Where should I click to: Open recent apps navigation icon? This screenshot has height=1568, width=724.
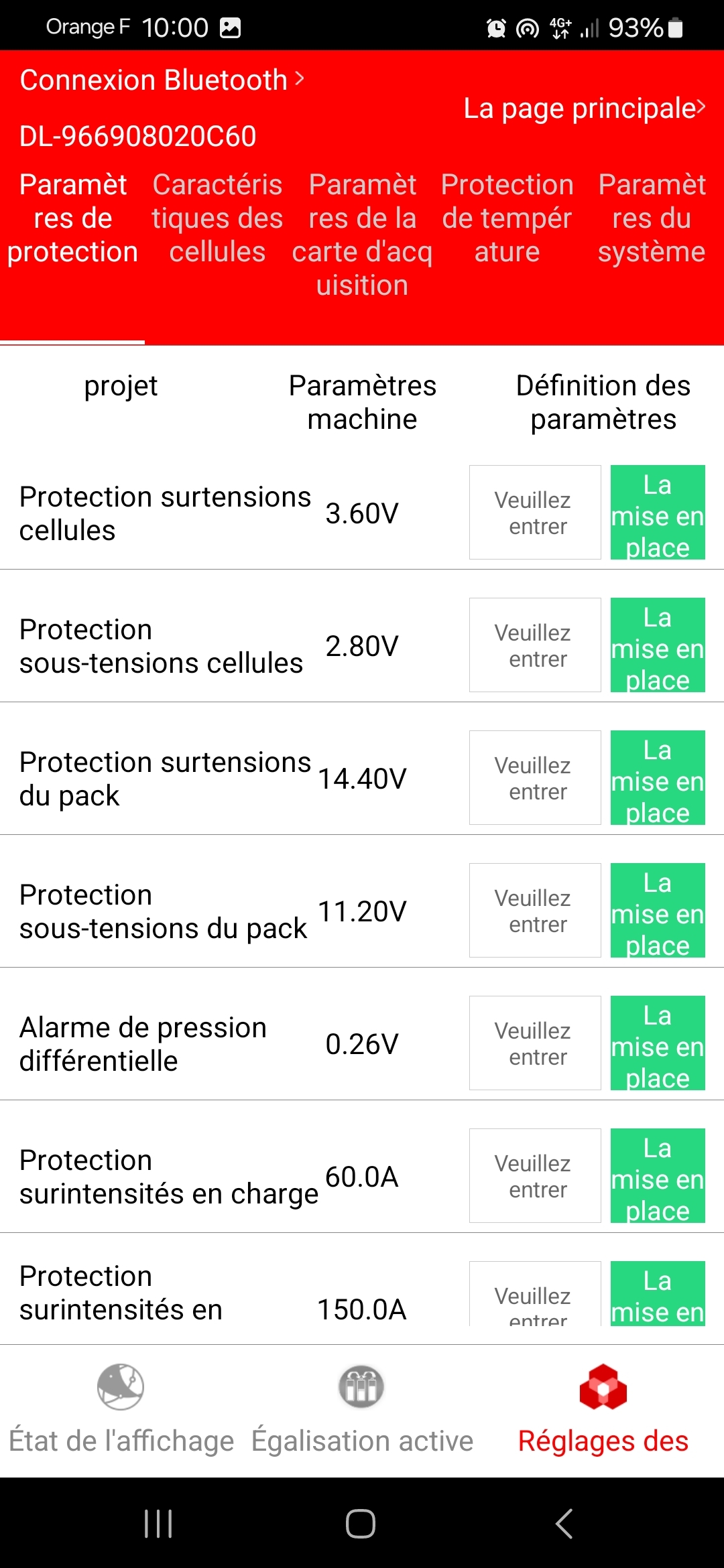click(x=159, y=1523)
